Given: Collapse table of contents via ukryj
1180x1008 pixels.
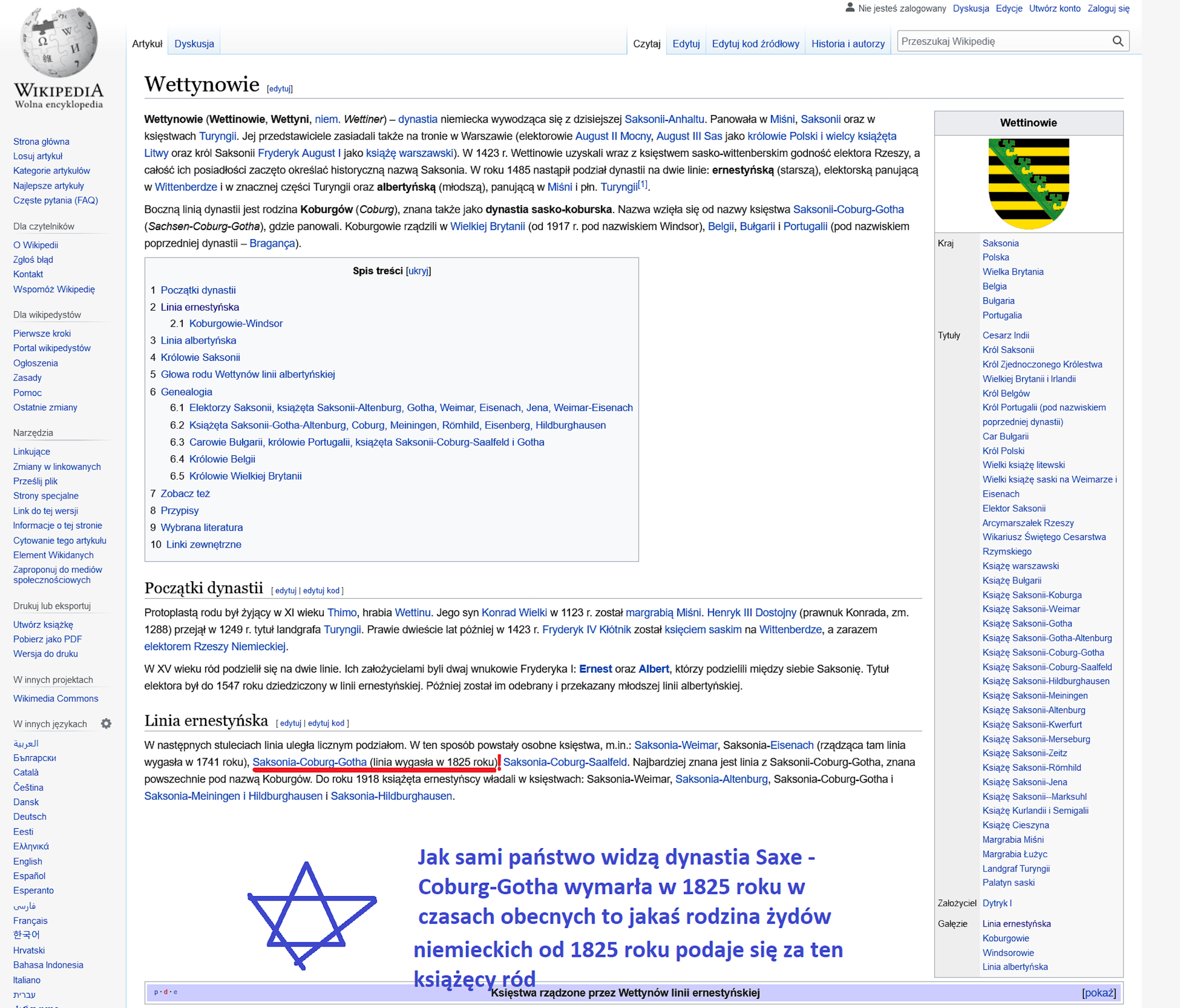Looking at the screenshot, I should tap(418, 271).
